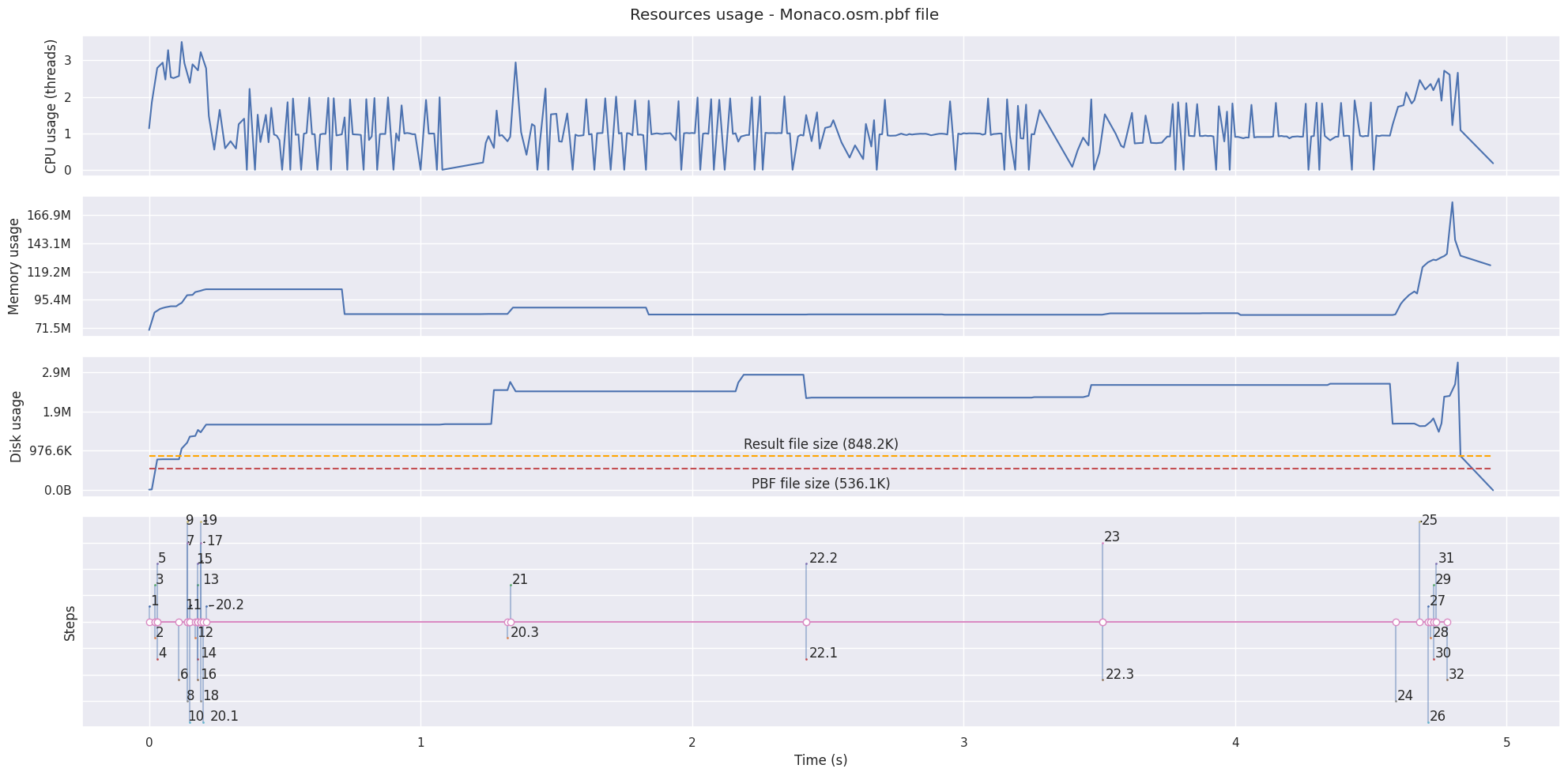
Task: Click step label 20.2
Action: (230, 605)
